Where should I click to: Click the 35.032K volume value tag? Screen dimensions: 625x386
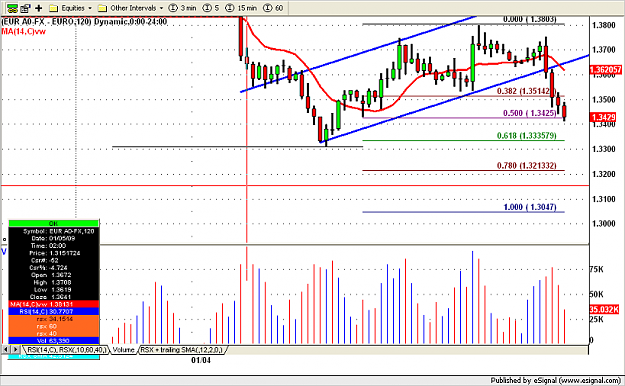click(x=604, y=309)
